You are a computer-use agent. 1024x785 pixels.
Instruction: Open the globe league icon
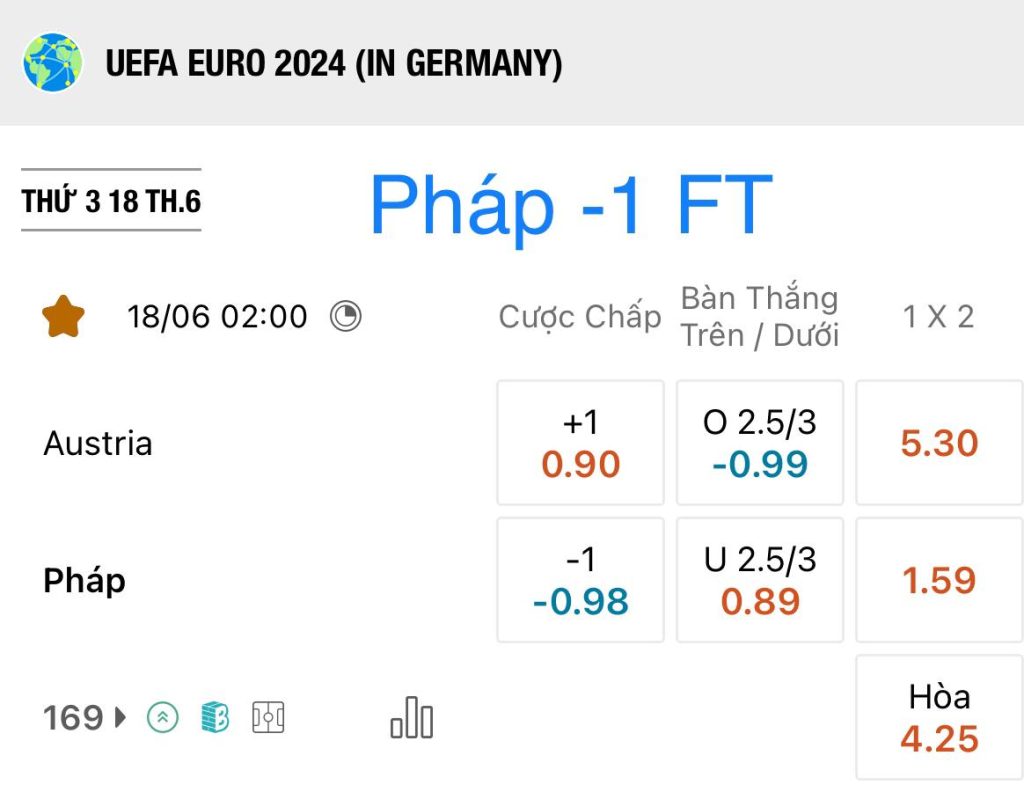[x=53, y=63]
